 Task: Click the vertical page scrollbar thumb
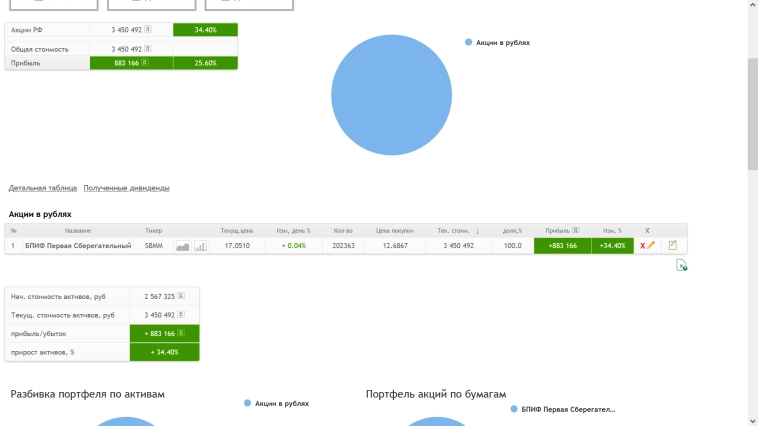coord(752,115)
